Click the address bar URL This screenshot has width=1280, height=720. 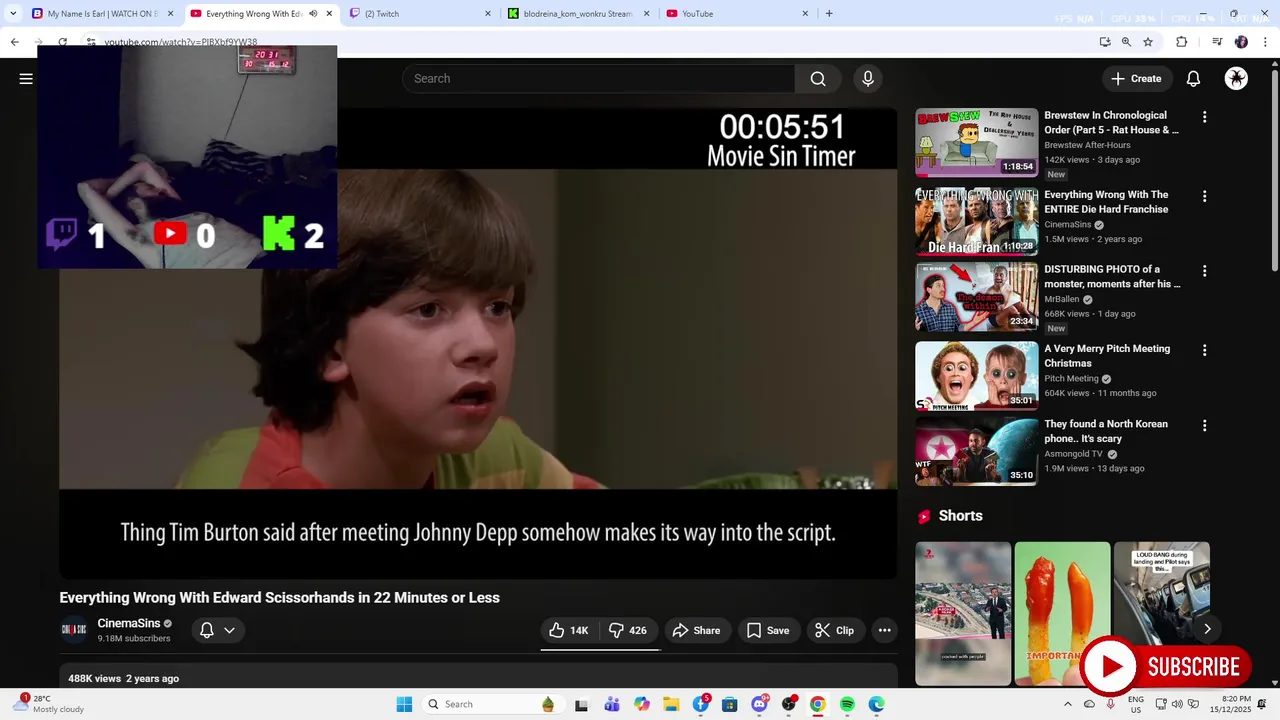point(181,42)
